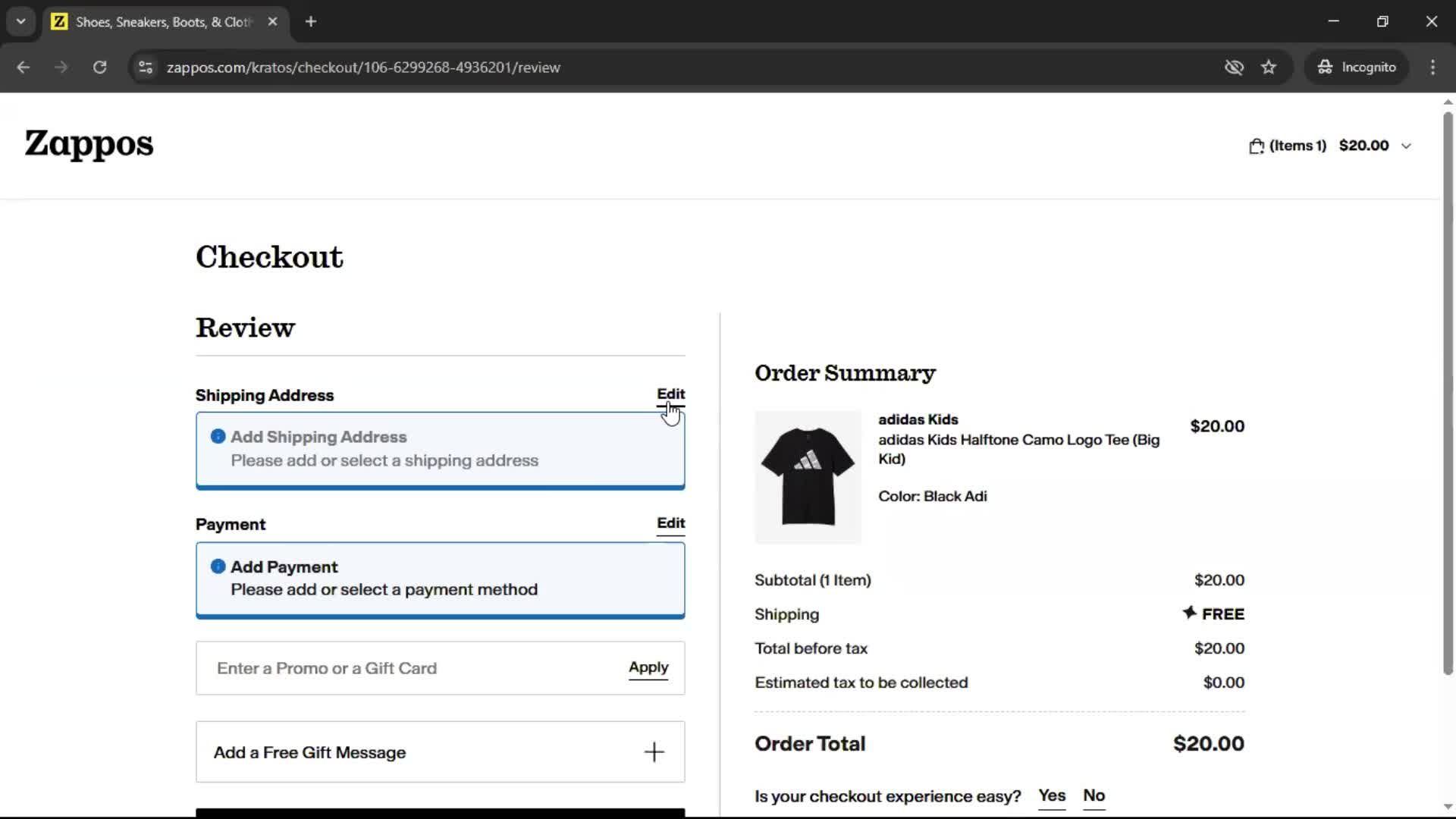Open the Incognito profile indicator
This screenshot has width=1456, height=819.
(1357, 67)
